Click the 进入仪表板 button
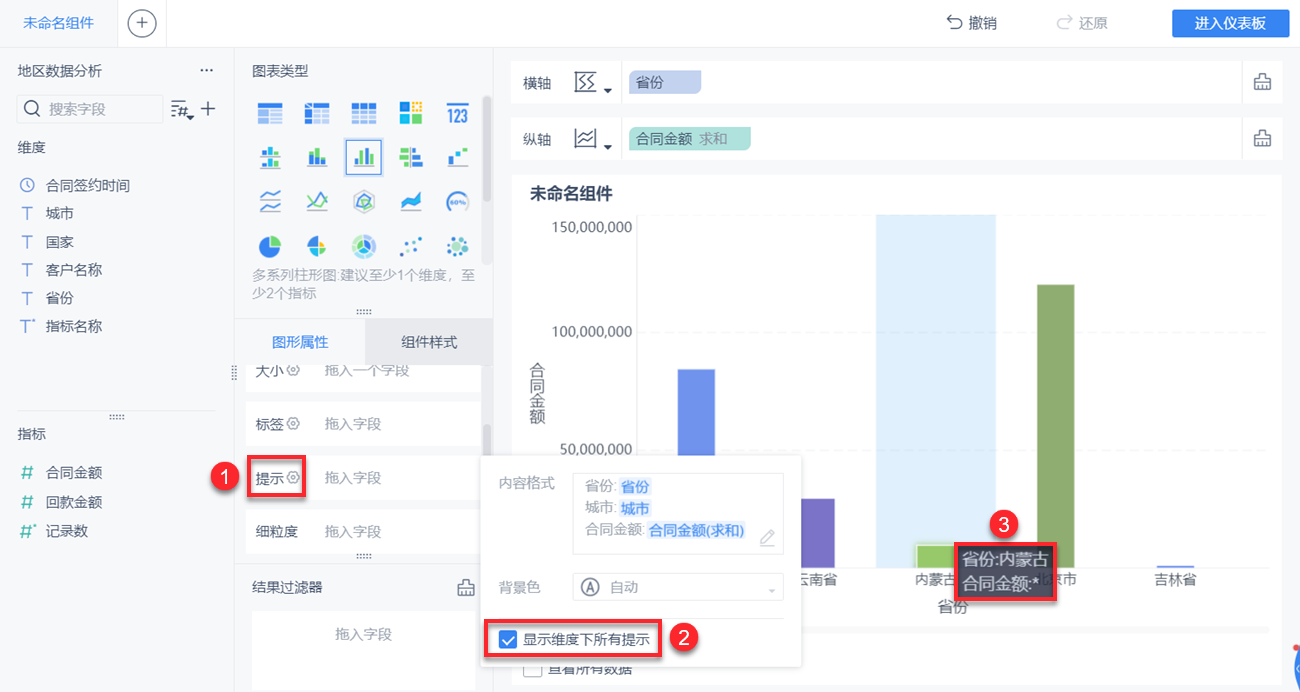Screen dimensions: 1300x692 point(1230,24)
